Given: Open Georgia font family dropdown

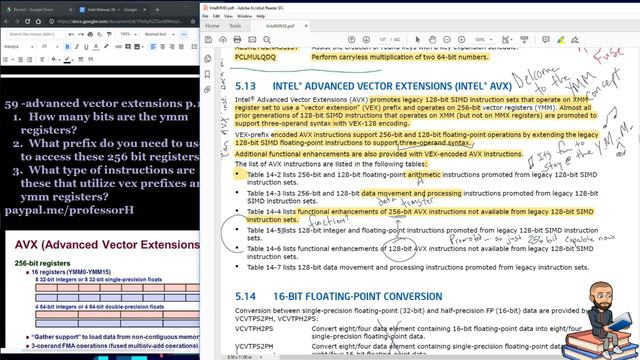Looking at the screenshot, I should point(19,47).
